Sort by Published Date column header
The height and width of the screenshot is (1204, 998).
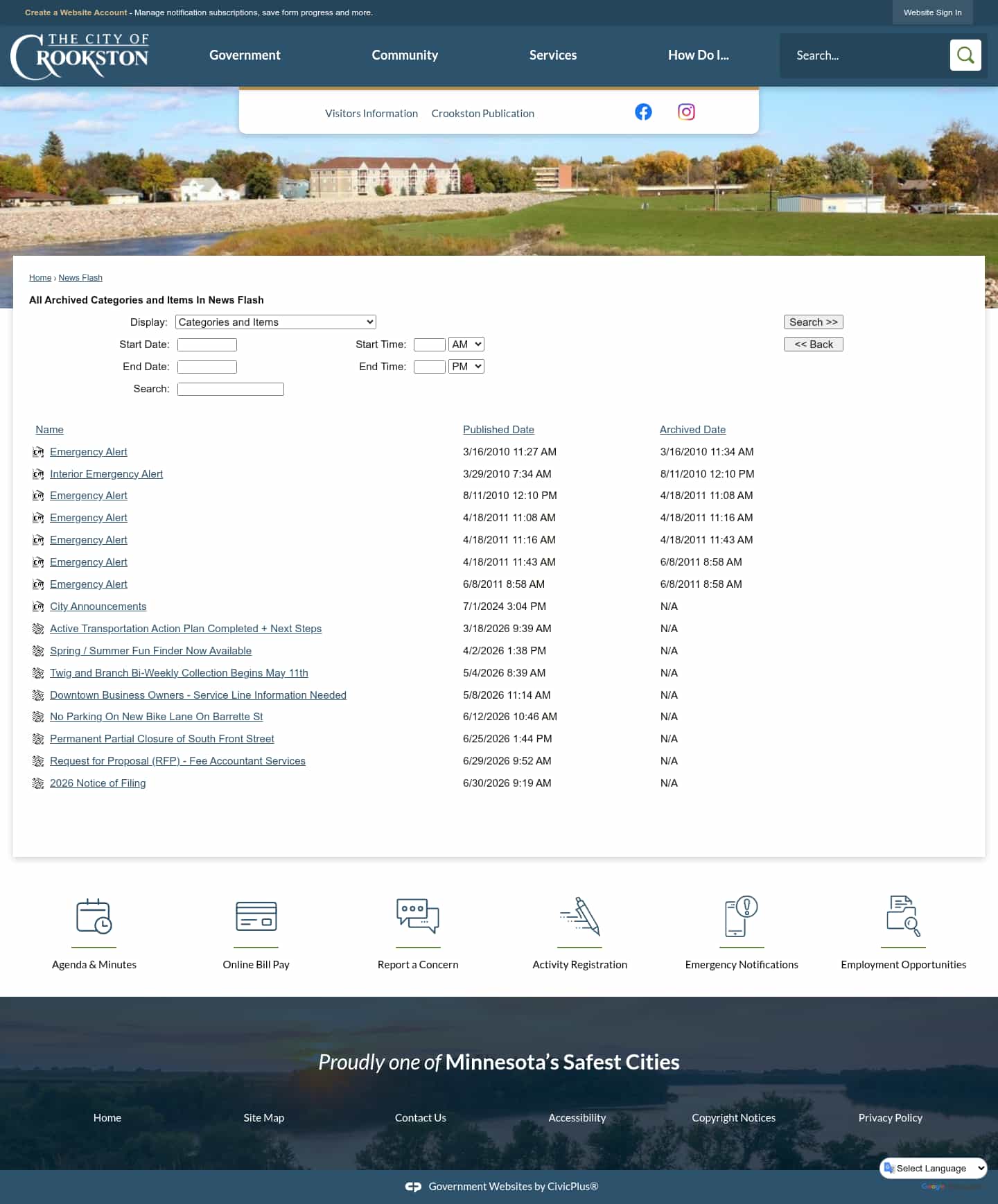point(498,430)
